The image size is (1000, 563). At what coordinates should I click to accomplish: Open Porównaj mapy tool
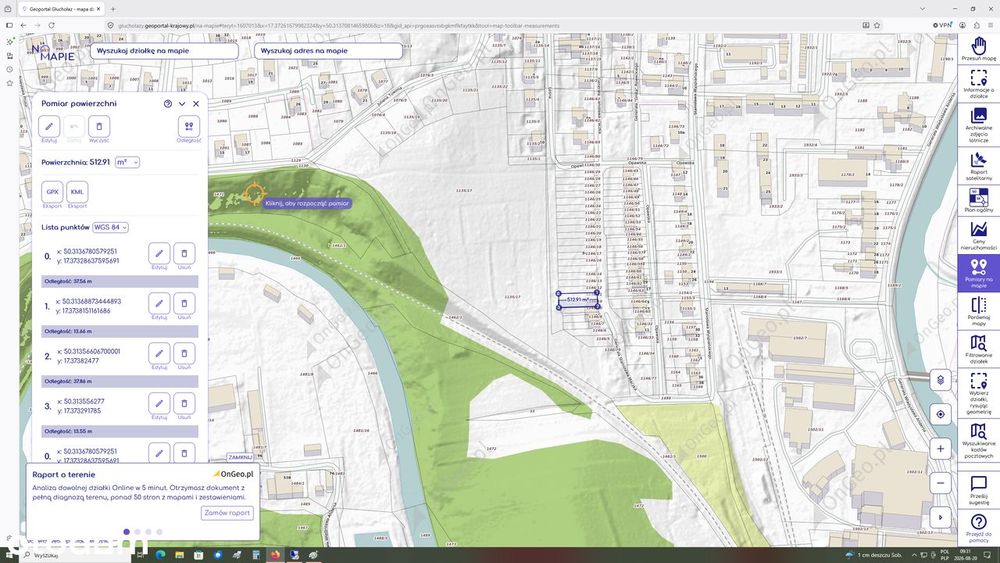(978, 312)
